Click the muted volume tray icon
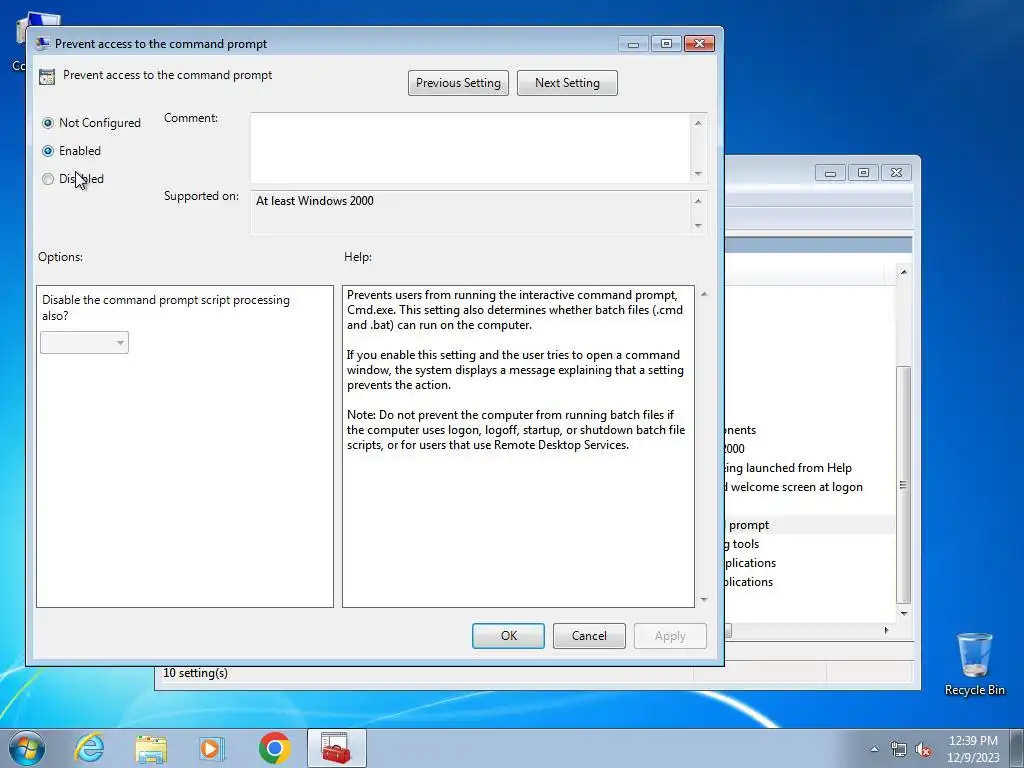This screenshot has height=768, width=1024. [x=923, y=749]
